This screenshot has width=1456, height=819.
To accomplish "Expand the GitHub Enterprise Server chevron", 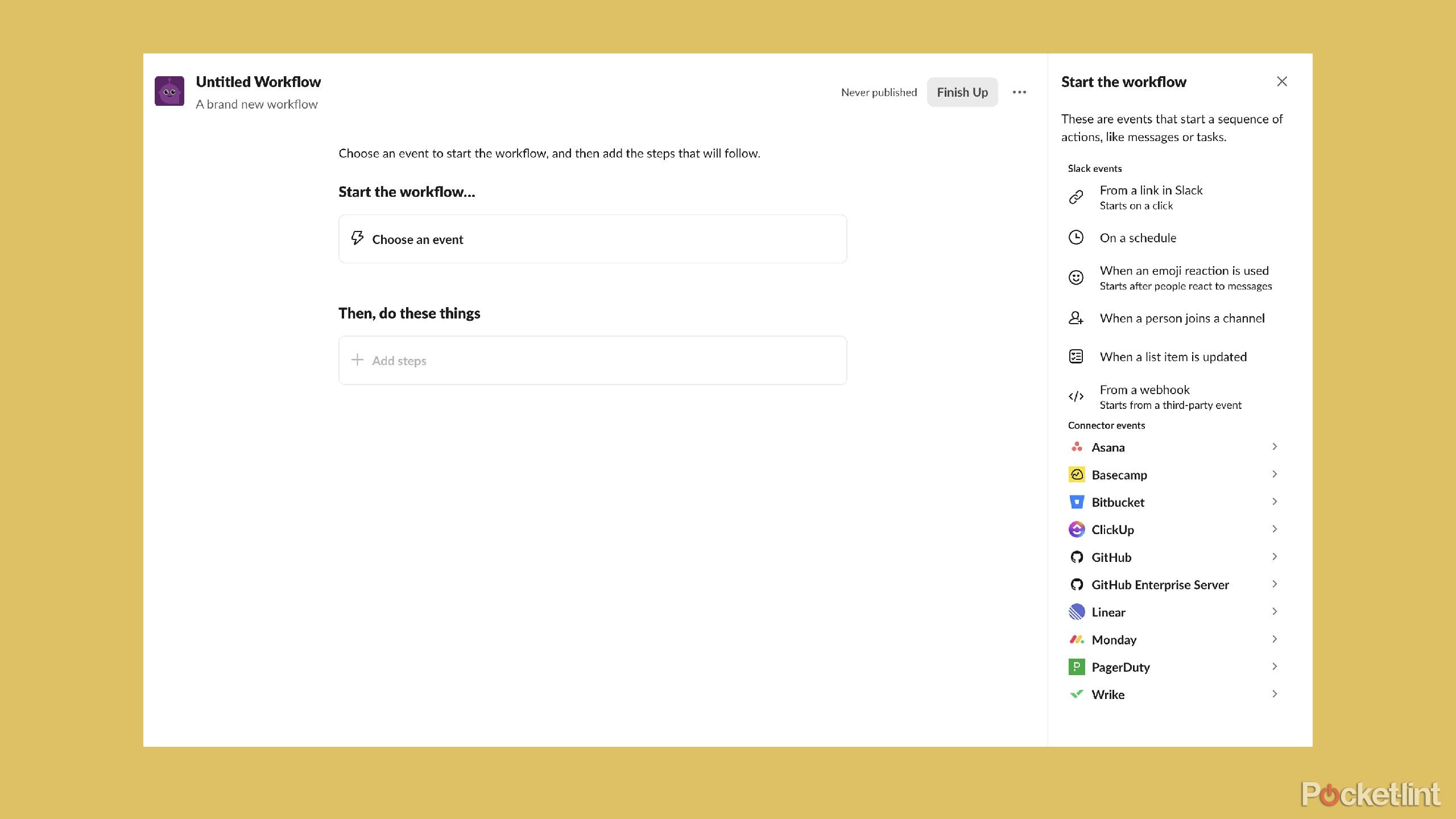I will (x=1275, y=584).
